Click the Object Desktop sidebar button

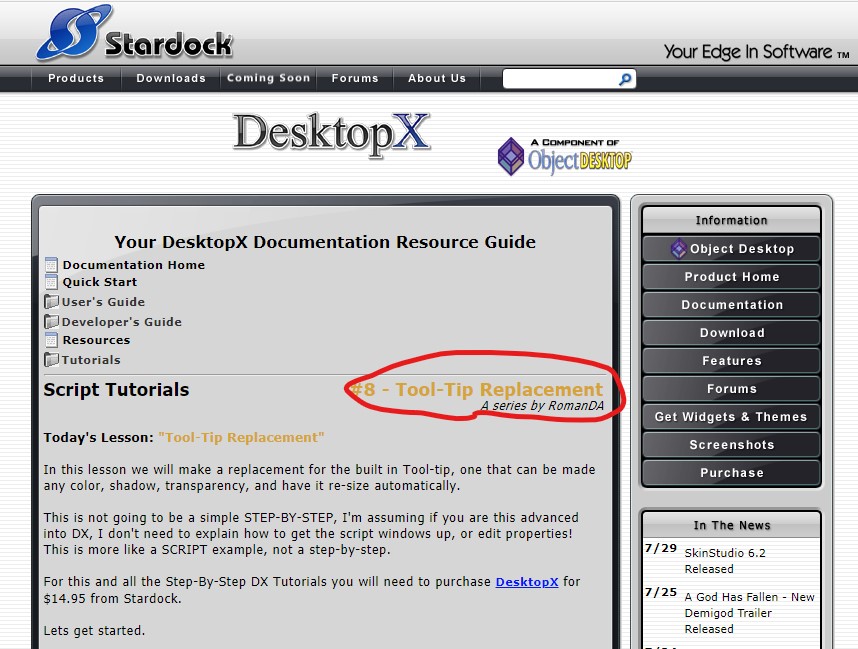point(732,249)
